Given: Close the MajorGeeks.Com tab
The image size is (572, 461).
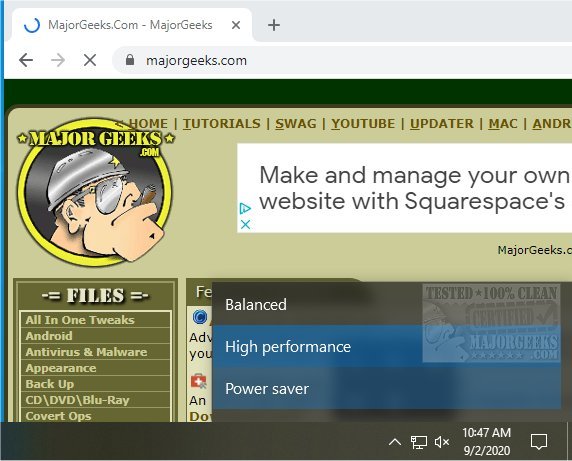Looking at the screenshot, I should (236, 25).
